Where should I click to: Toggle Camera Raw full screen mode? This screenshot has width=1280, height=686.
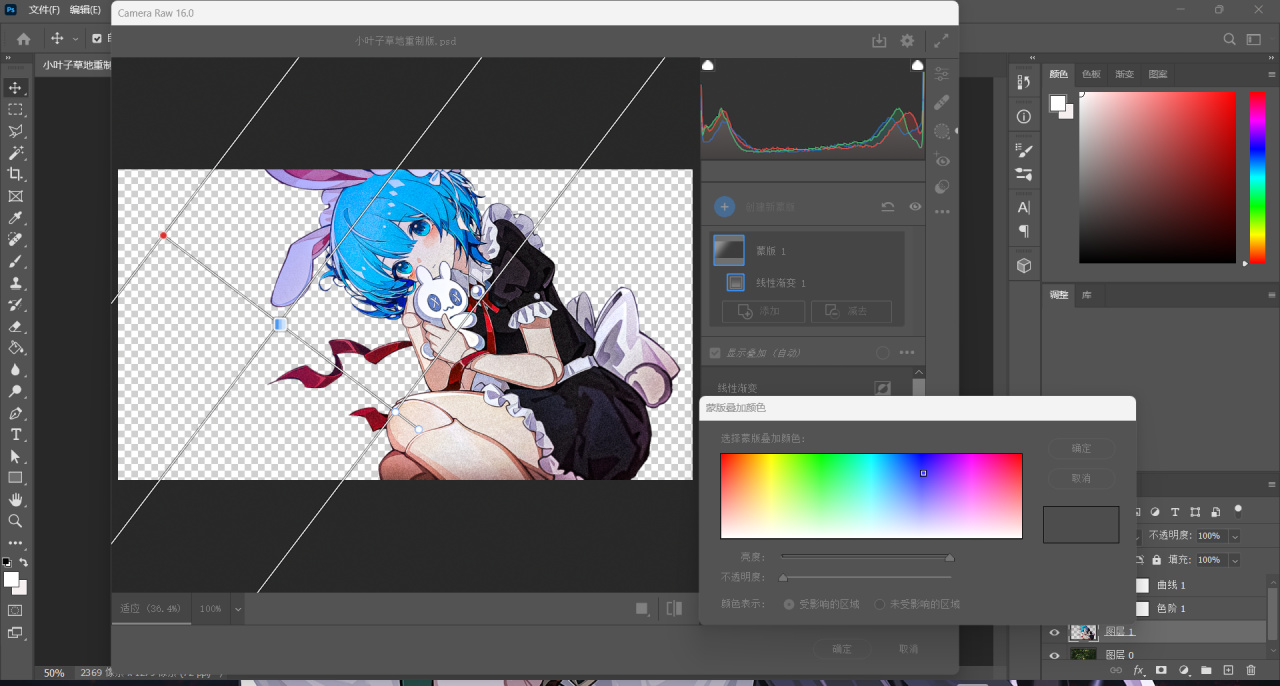[x=941, y=41]
